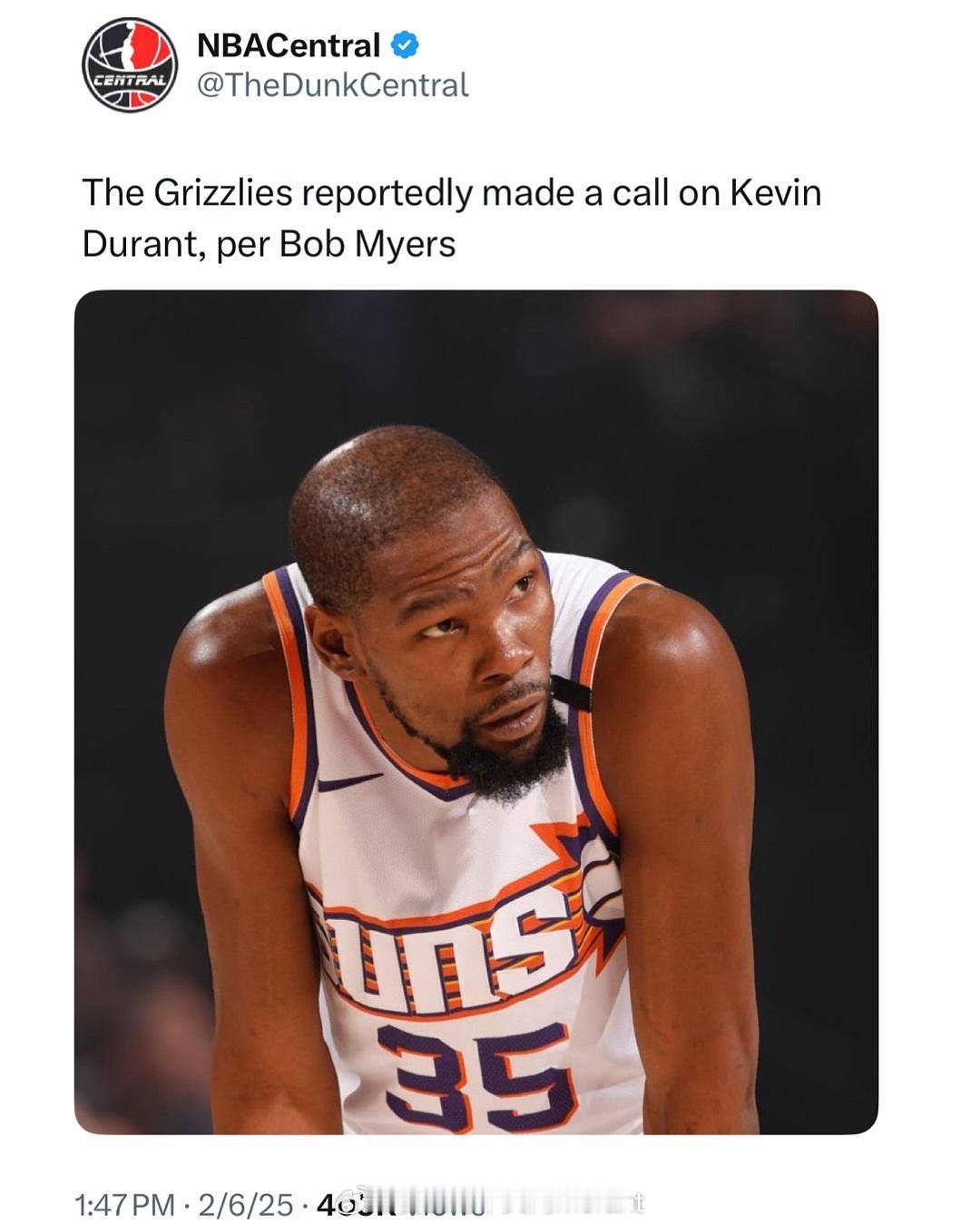Click the words 'per Bob Myers'
Screen dimensions: 980x1225
(x=336, y=244)
